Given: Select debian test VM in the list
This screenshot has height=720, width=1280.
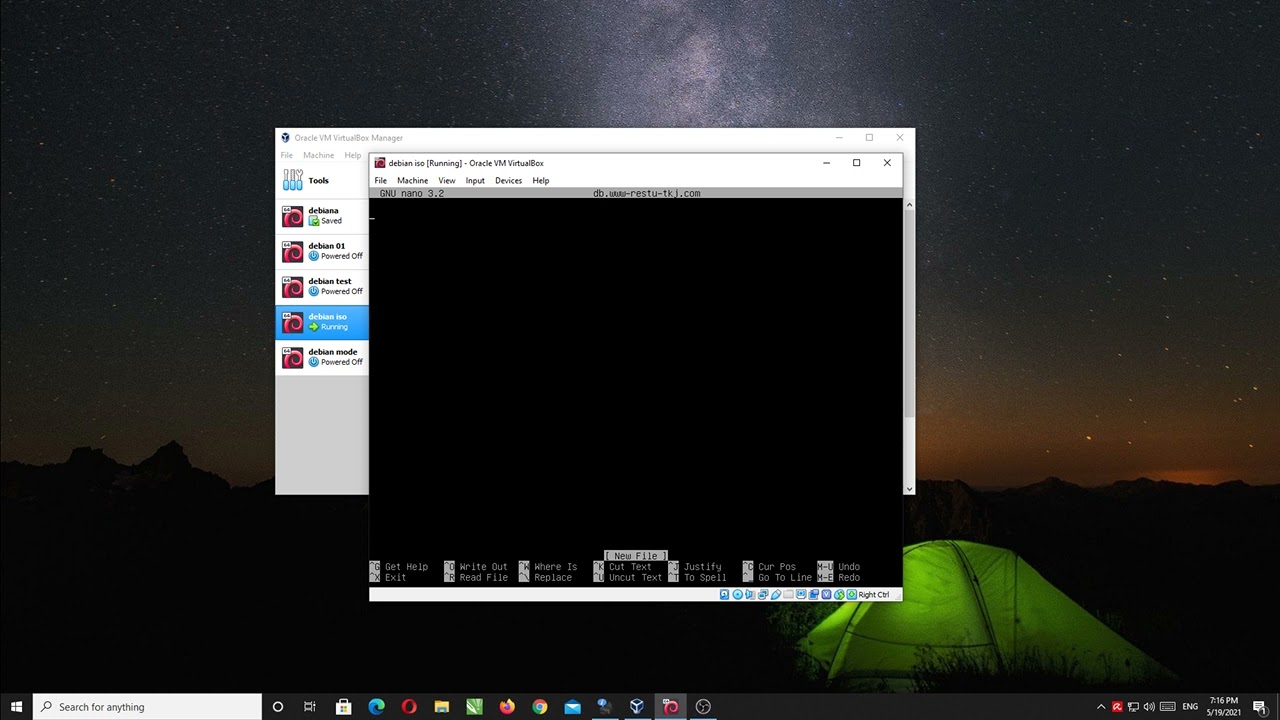Looking at the screenshot, I should click(x=322, y=286).
